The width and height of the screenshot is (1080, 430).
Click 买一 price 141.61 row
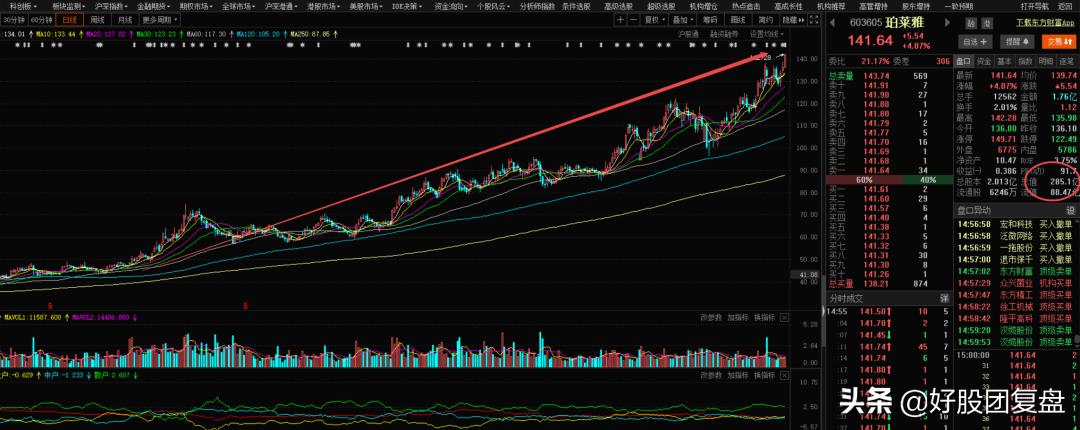(889, 189)
